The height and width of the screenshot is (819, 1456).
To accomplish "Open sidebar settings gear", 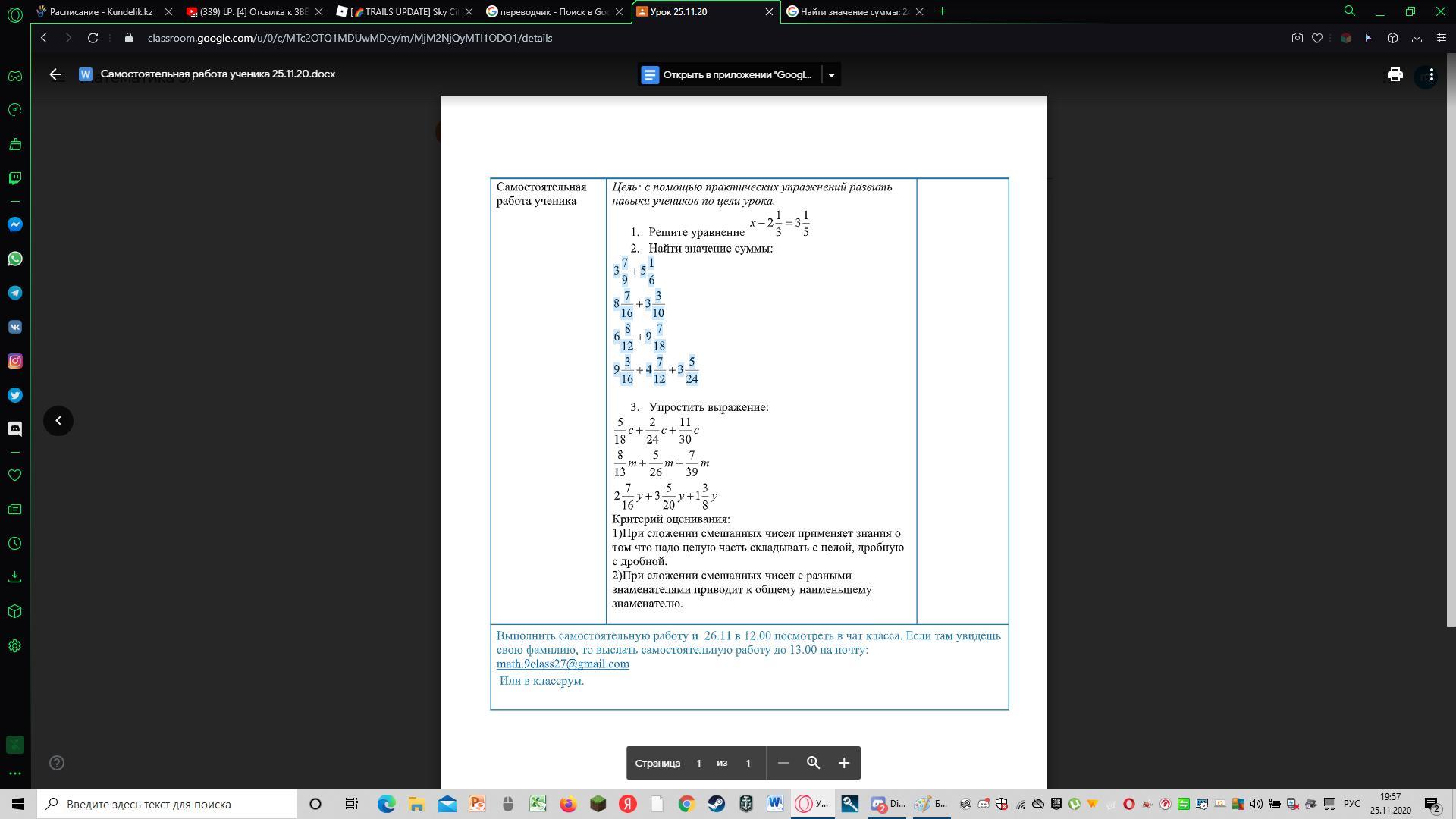I will [14, 646].
